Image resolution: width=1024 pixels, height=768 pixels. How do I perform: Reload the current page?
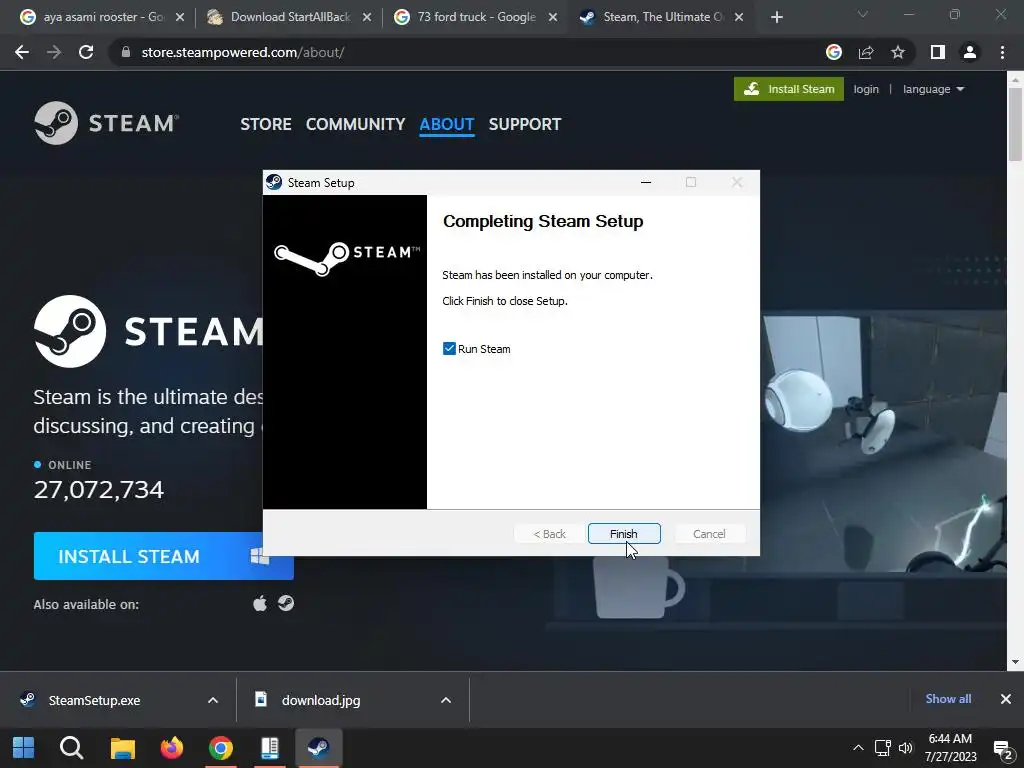pos(86,52)
